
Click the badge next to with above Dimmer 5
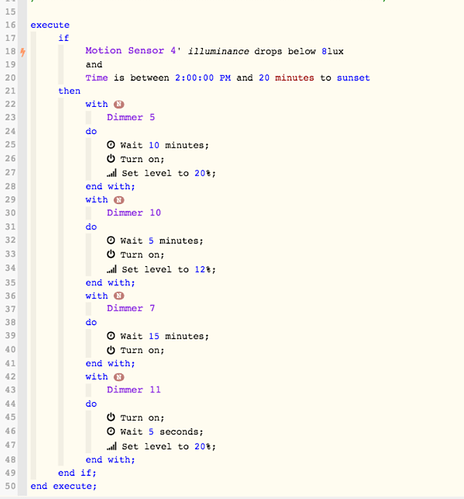[119, 104]
